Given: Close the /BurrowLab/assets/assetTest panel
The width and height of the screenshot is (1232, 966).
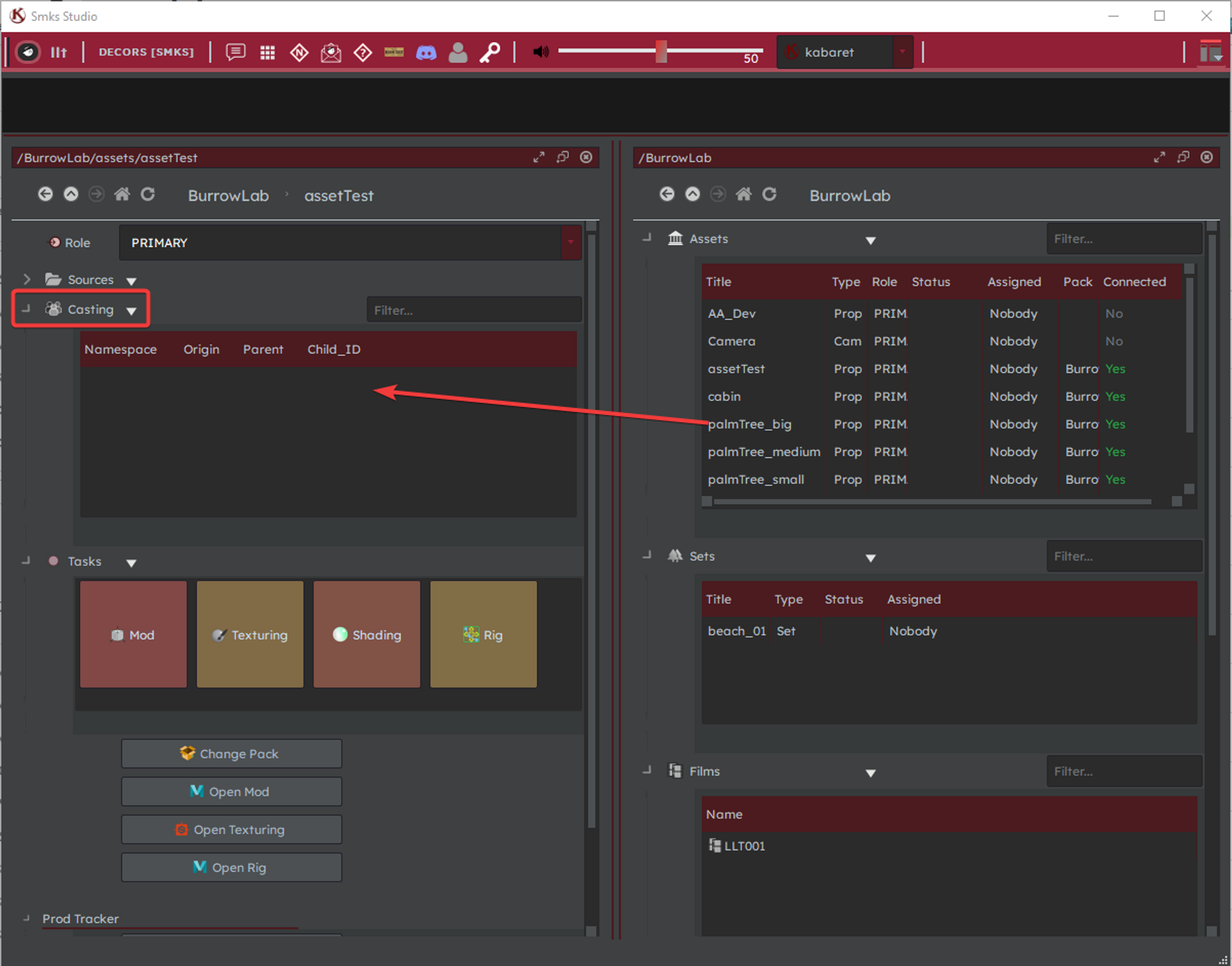Looking at the screenshot, I should 586,157.
